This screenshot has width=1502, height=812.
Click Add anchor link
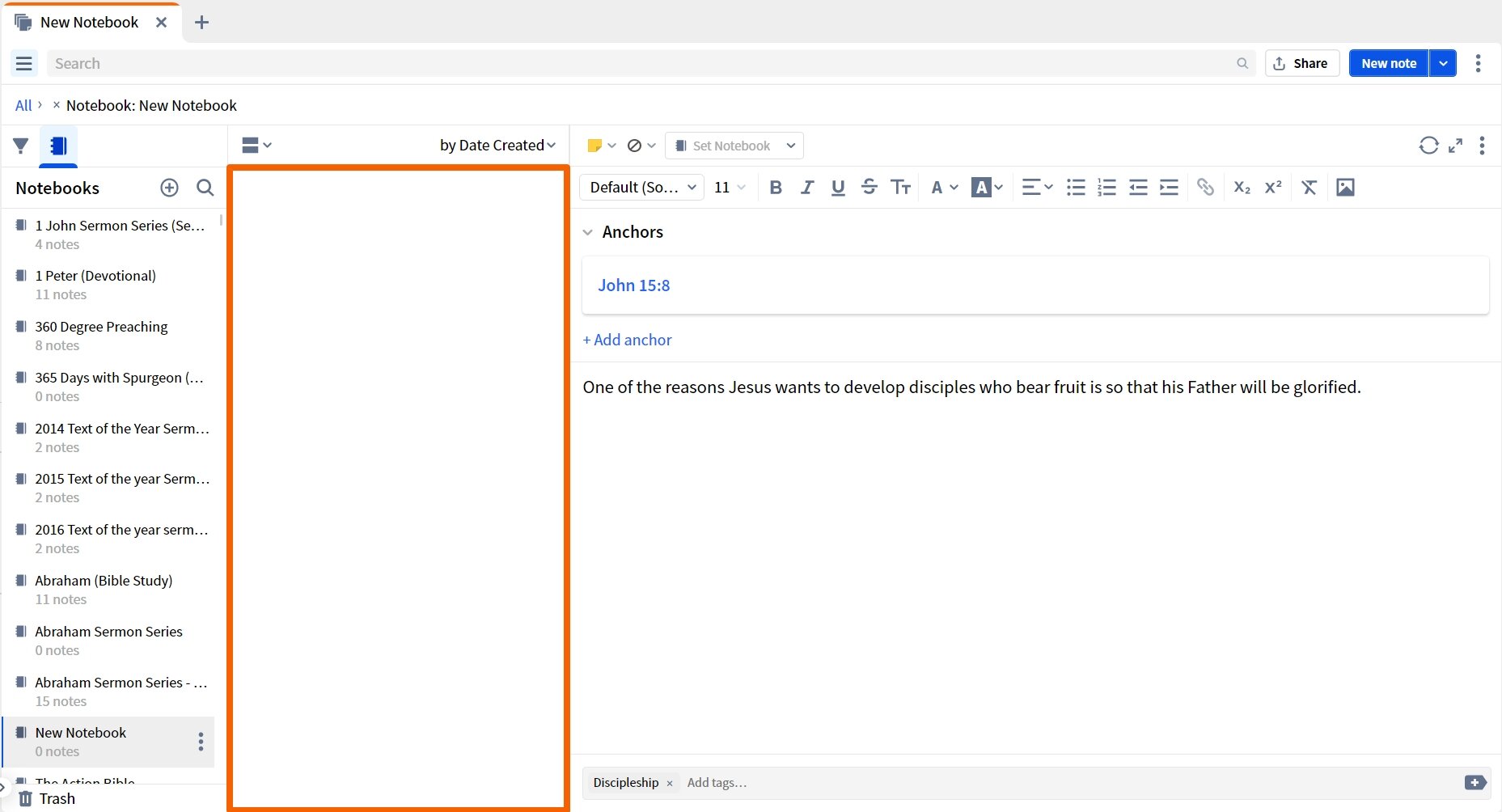click(628, 340)
